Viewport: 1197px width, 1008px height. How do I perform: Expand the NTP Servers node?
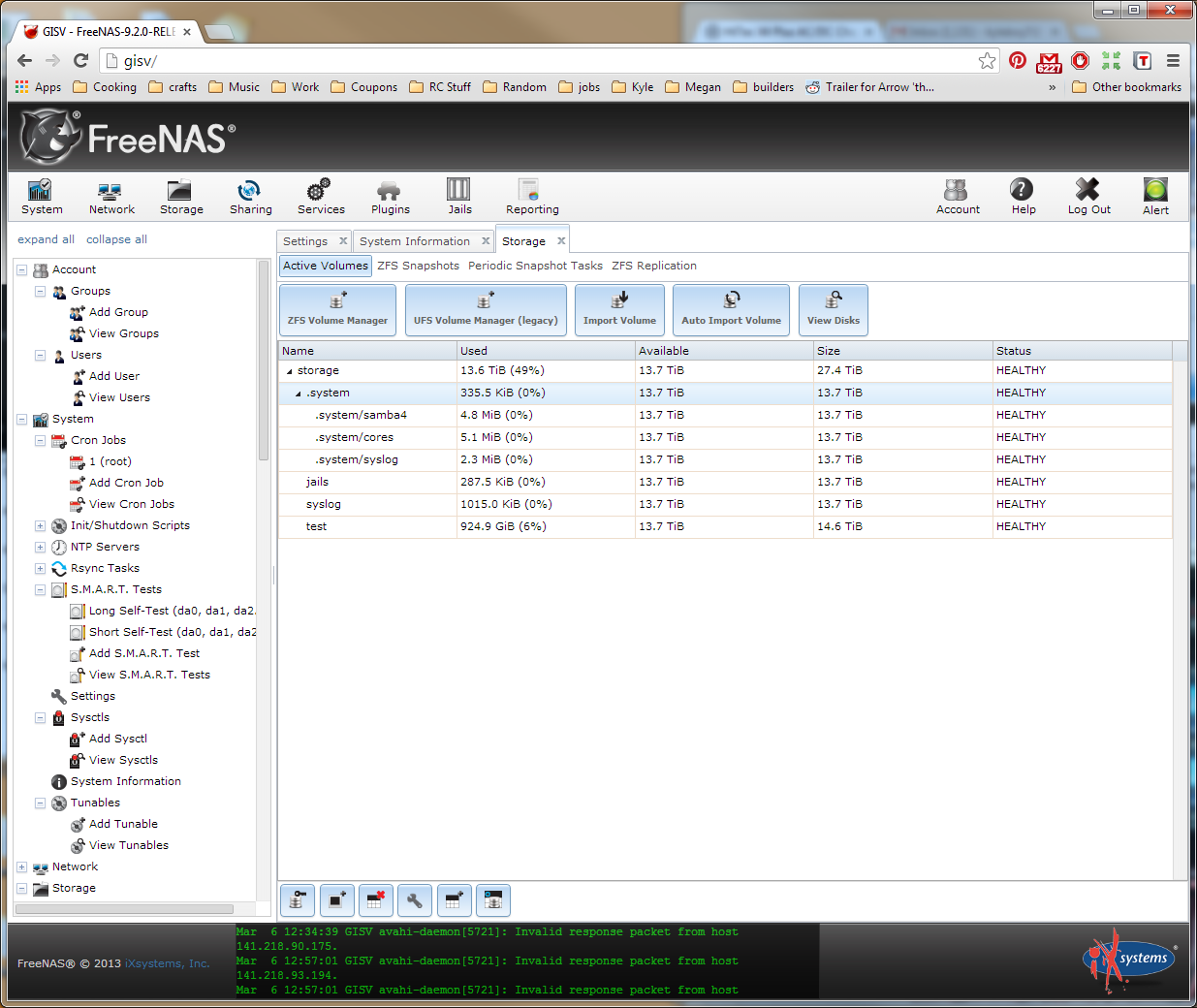pyautogui.click(x=40, y=547)
